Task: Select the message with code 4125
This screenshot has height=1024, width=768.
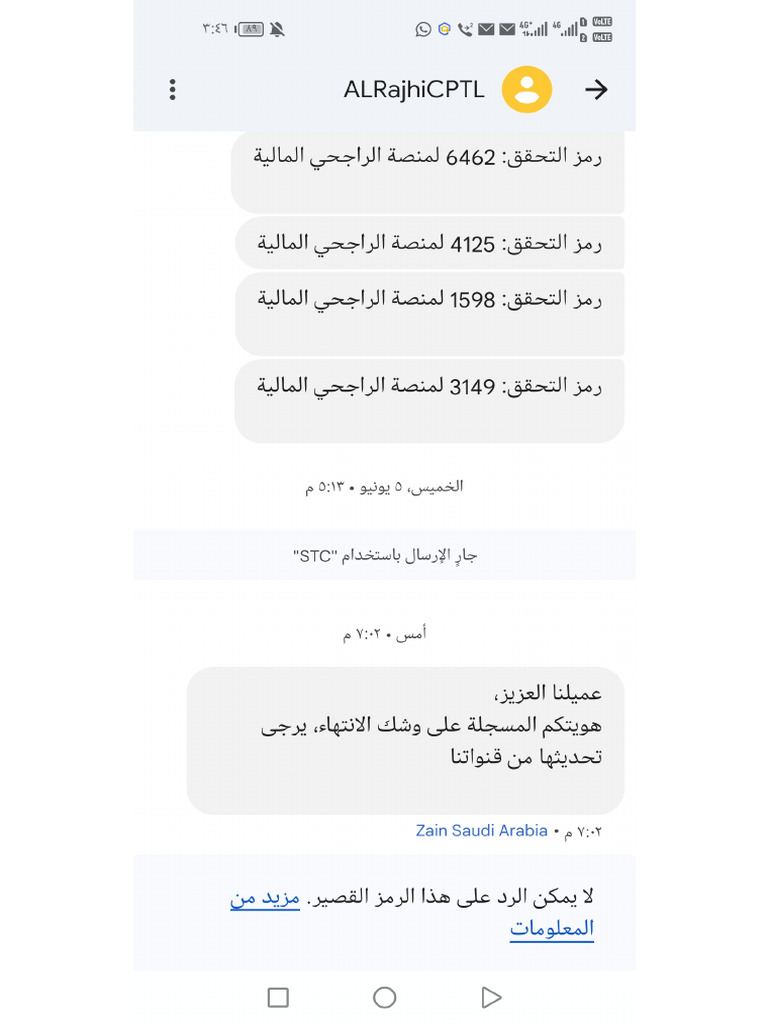Action: [x=429, y=243]
